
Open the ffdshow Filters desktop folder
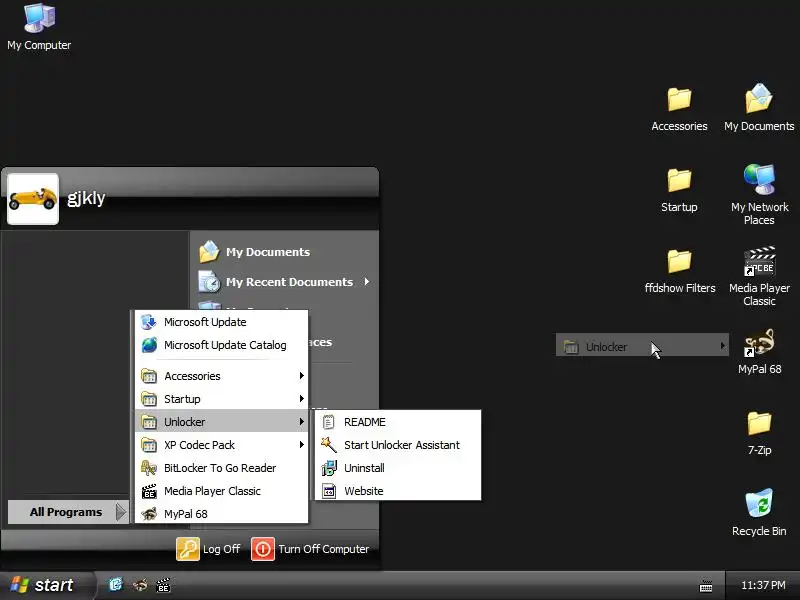coord(680,271)
